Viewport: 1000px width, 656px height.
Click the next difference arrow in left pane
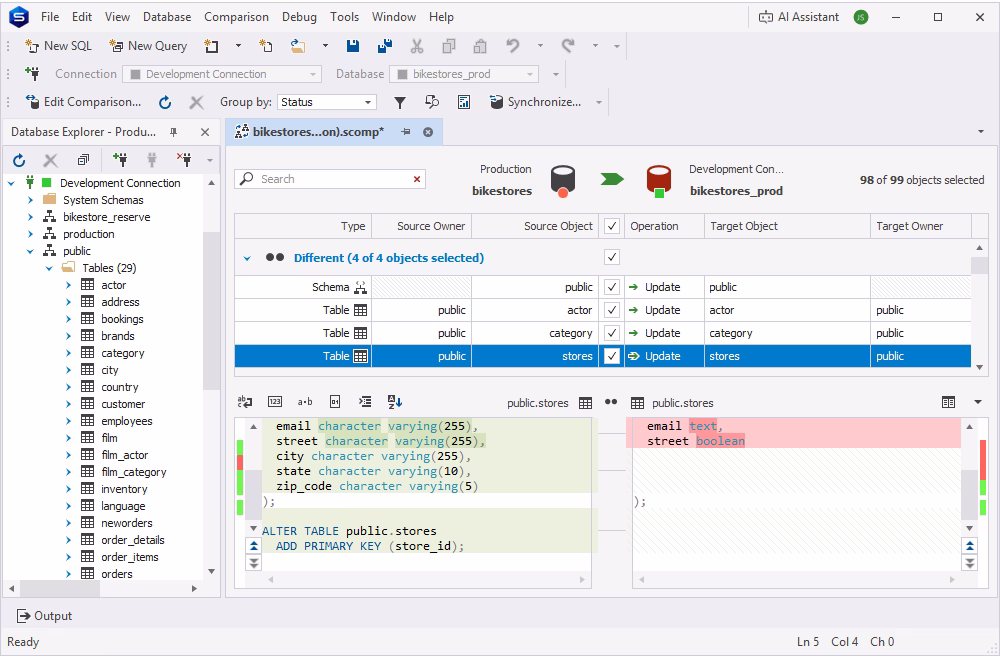254,563
